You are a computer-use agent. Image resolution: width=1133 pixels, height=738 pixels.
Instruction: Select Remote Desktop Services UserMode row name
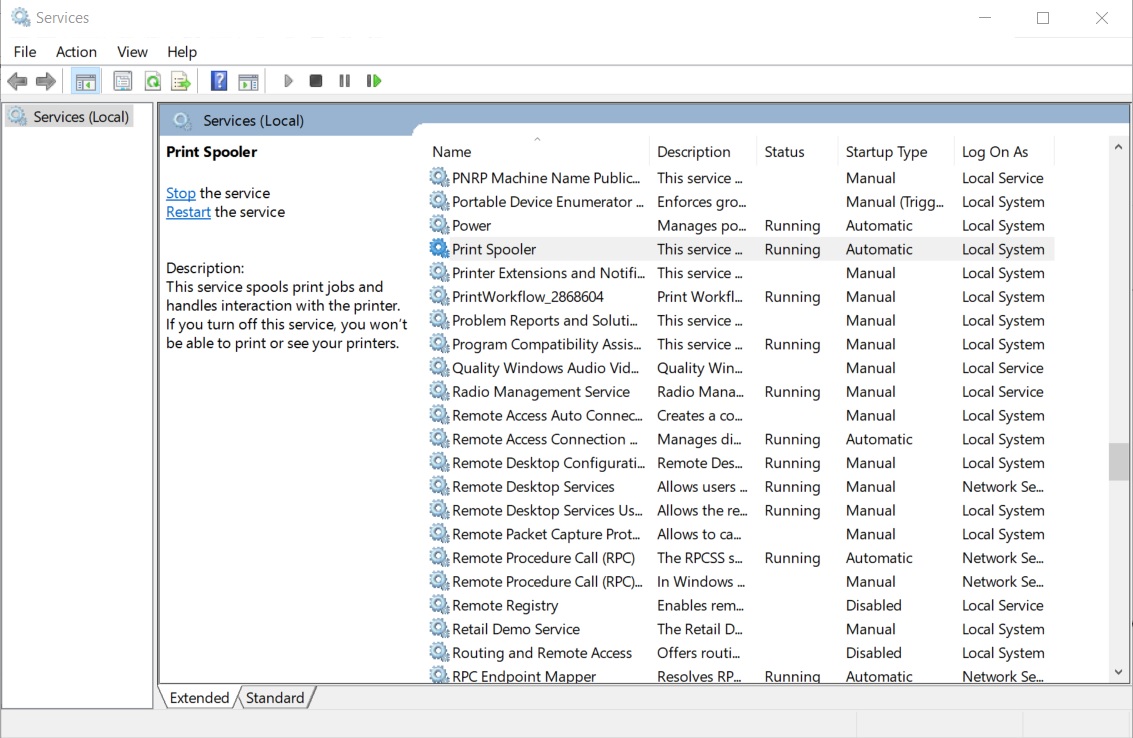547,510
